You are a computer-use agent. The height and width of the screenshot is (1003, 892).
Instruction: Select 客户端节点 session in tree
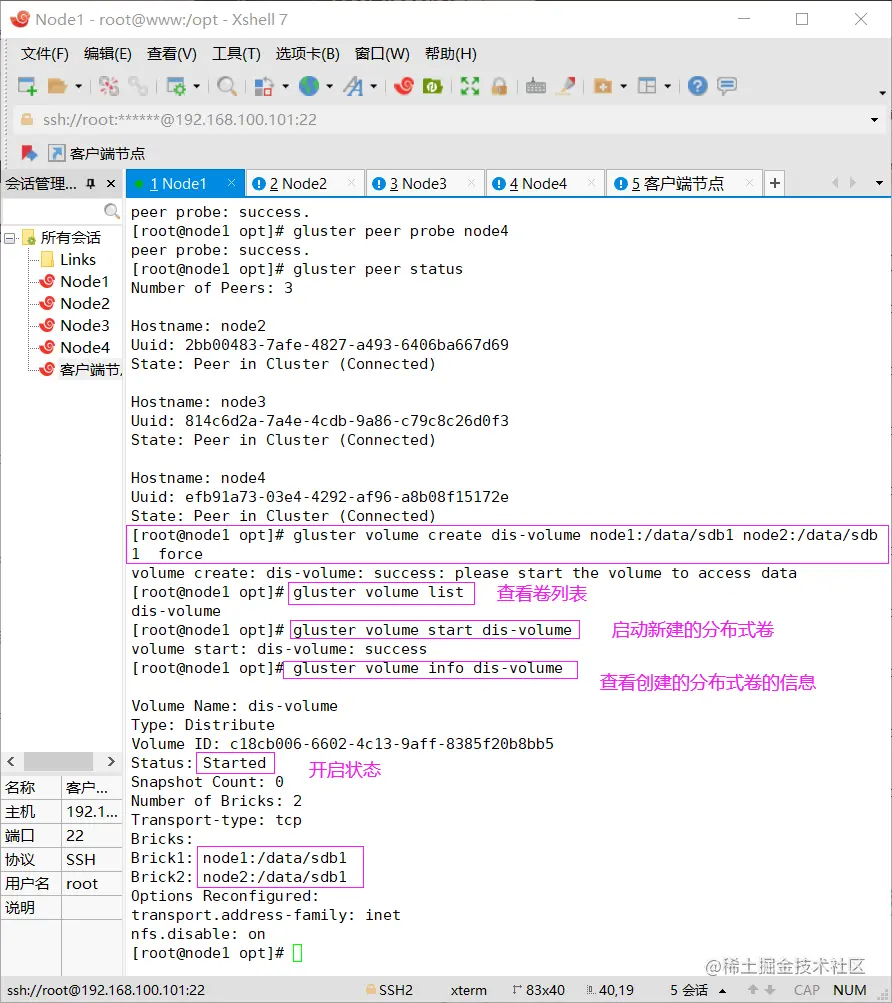[89, 370]
